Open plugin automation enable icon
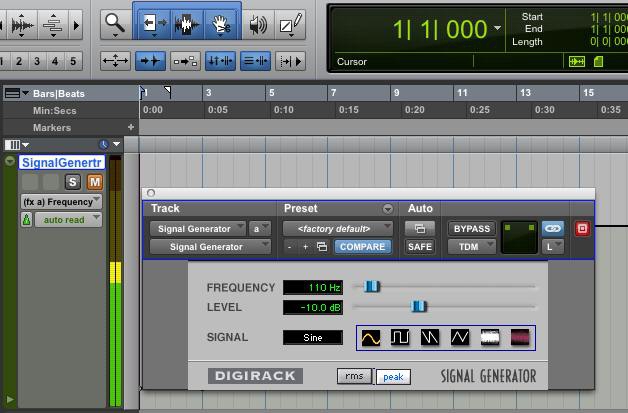Screen dimensions: 628x413 [x=420, y=229]
